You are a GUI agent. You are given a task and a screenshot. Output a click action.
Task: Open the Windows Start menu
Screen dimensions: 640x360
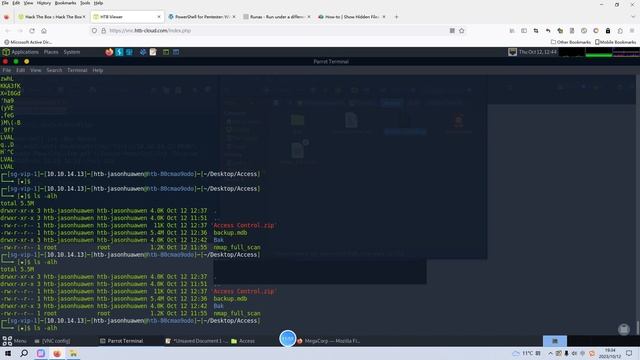(8, 353)
